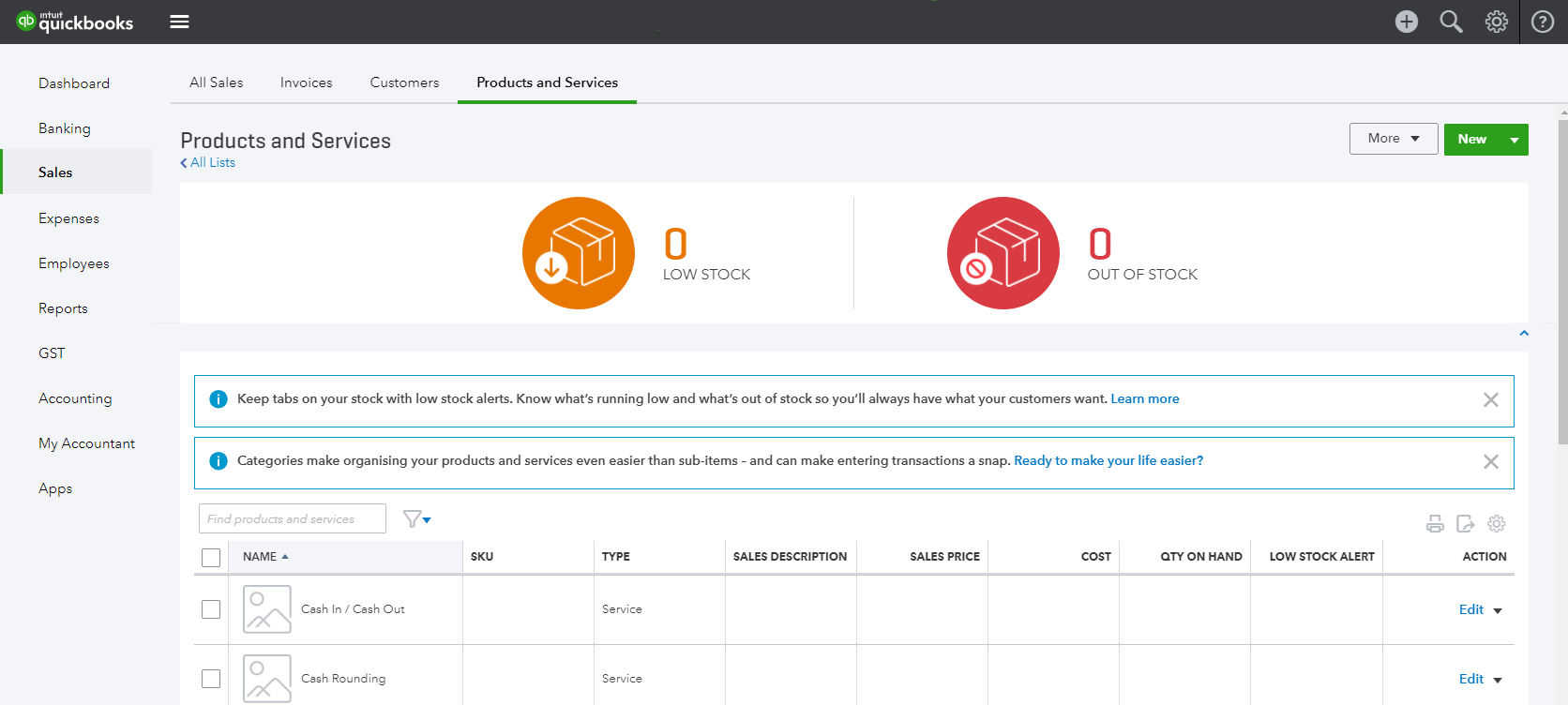Click the info icon on low stock banner
This screenshot has width=1568, height=705.
pos(219,399)
